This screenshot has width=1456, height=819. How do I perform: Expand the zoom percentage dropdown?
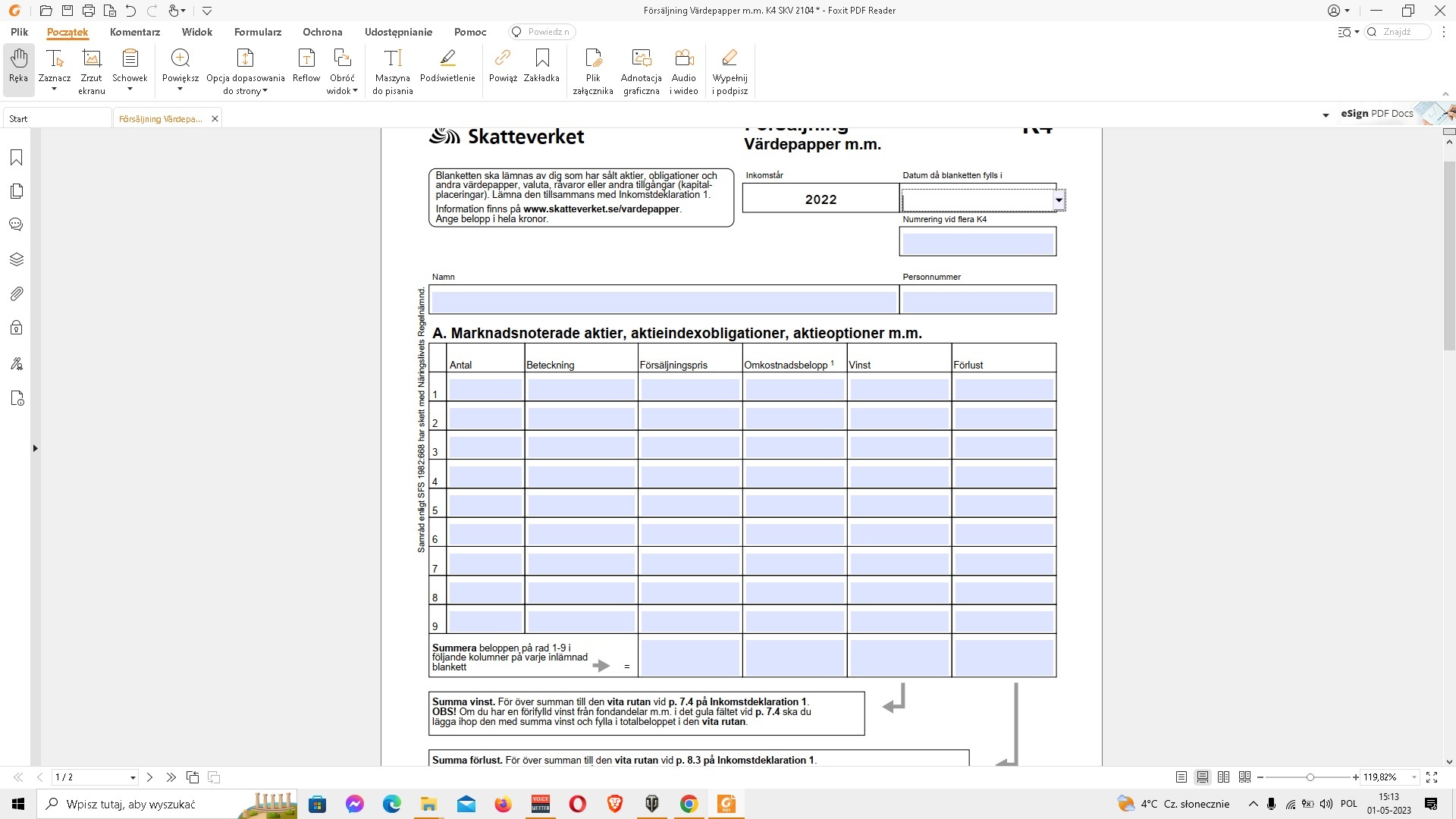(1414, 777)
